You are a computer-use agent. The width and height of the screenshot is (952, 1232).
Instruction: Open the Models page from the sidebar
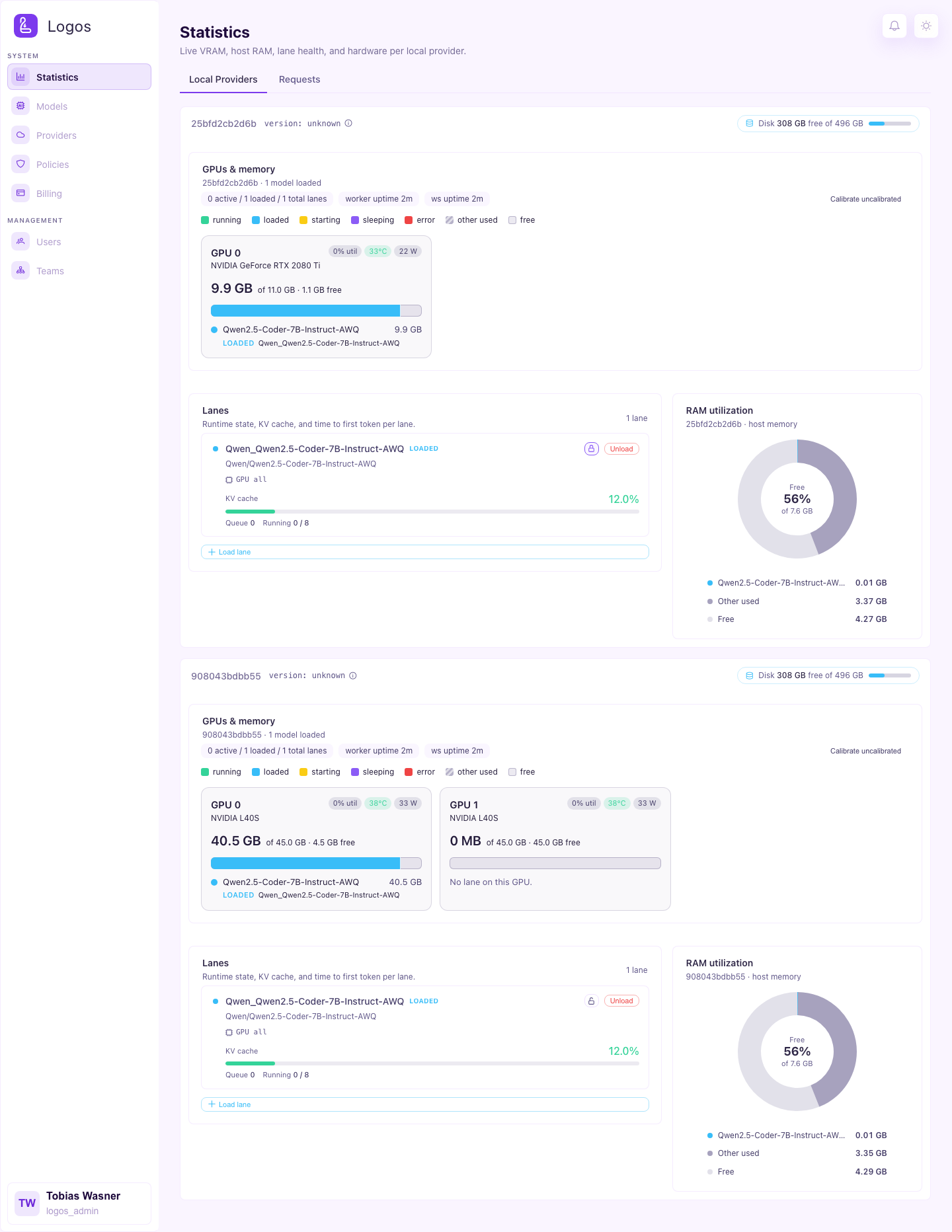(x=79, y=106)
